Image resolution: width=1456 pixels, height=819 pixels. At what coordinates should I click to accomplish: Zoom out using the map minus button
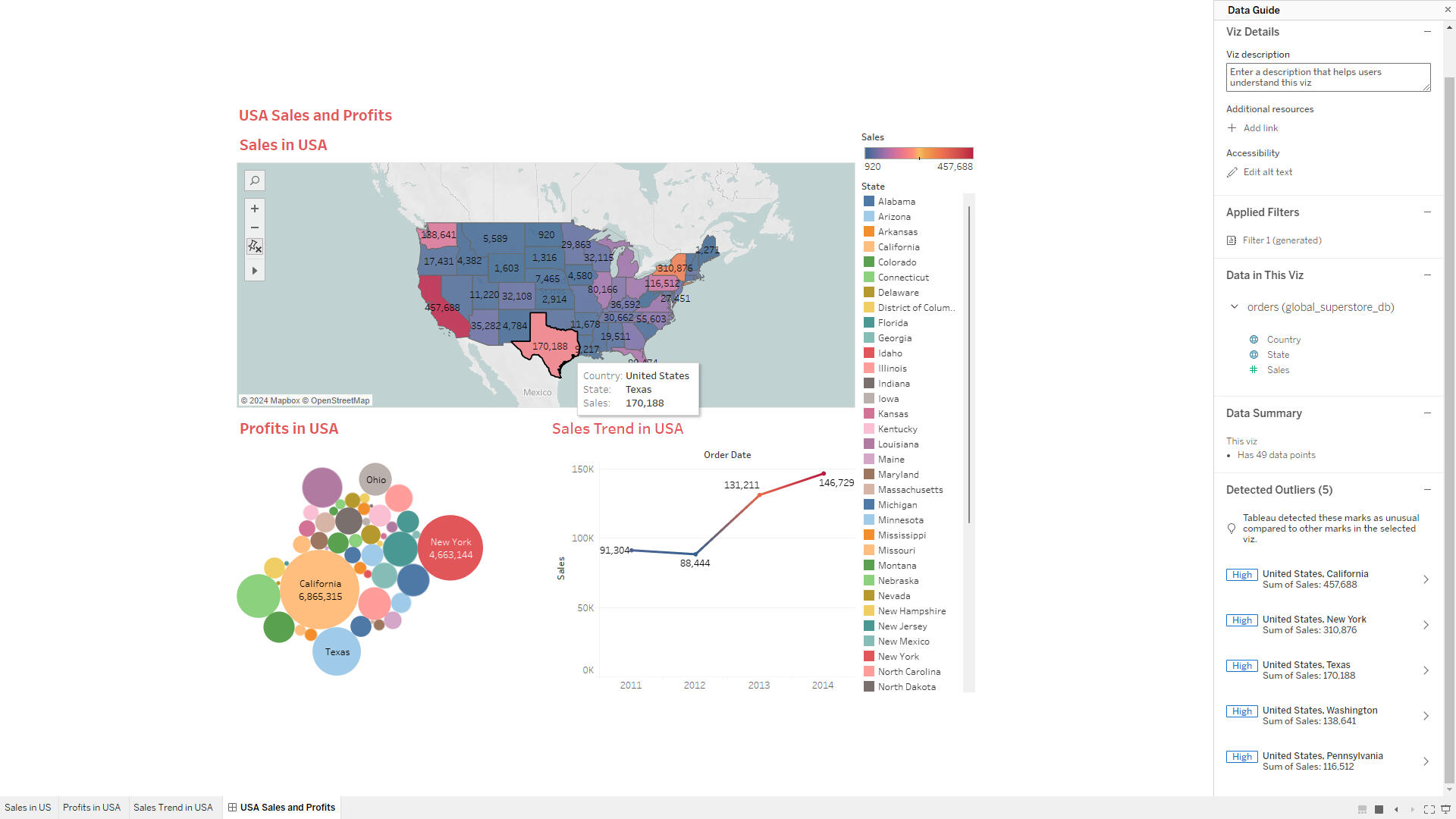[255, 227]
